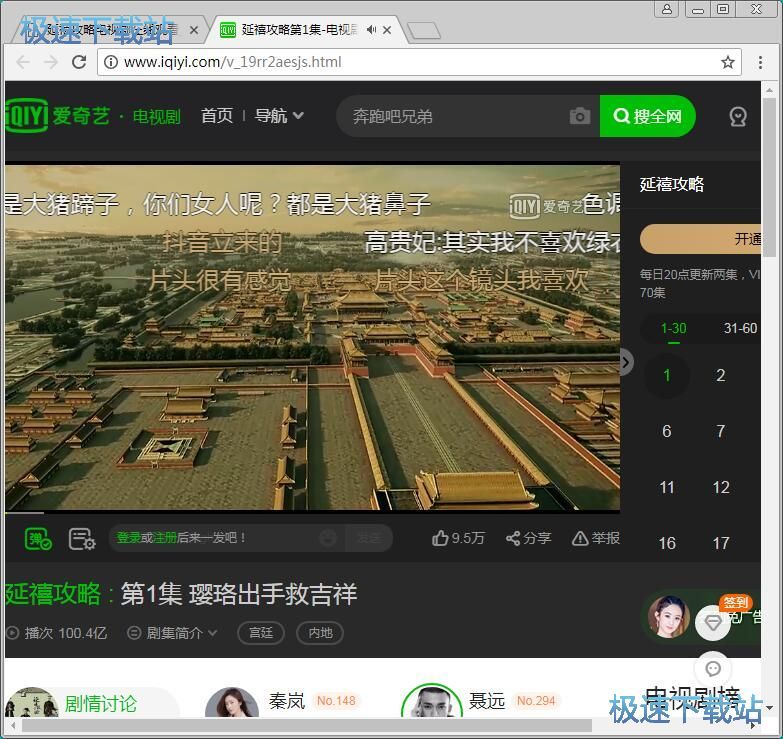Open the 宫廷 tag link

[x=261, y=633]
